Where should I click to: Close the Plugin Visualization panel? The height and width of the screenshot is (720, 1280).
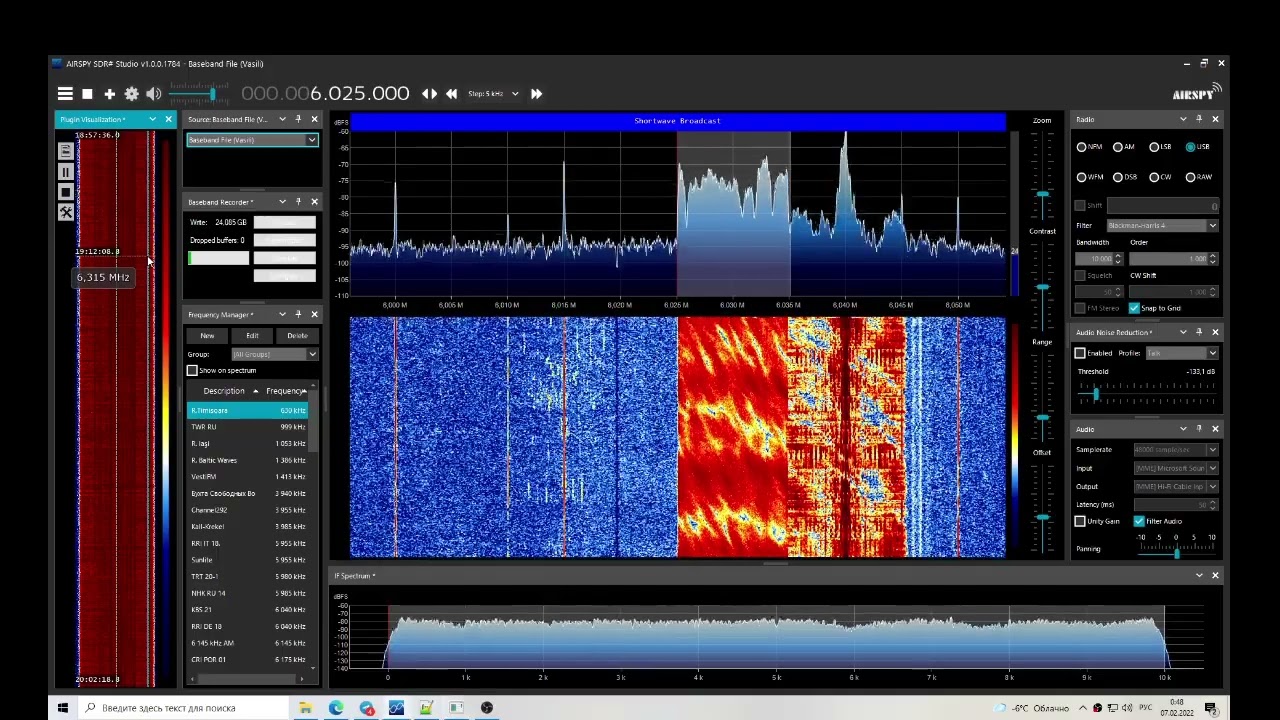(x=168, y=120)
